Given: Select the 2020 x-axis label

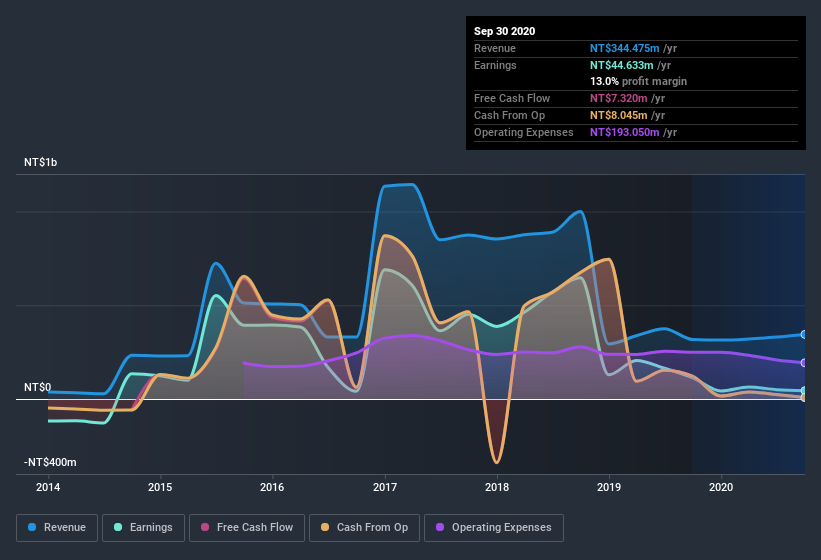Looking at the screenshot, I should pos(721,488).
